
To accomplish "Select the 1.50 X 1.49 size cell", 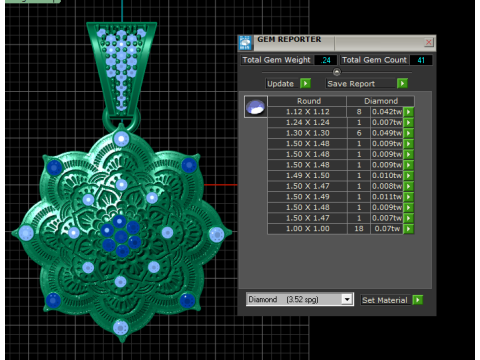I will click(x=307, y=197).
